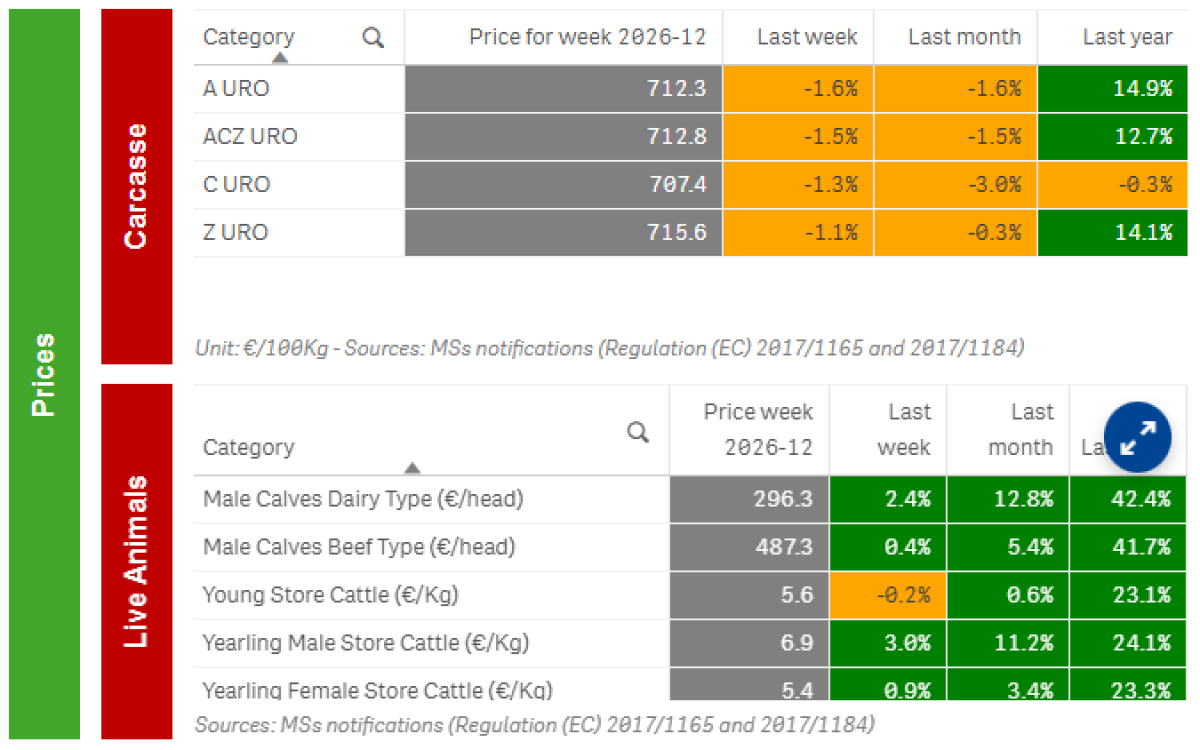Click the orange -0.2% Young Store Cattle cell
The image size is (1200, 750).
pos(888,595)
